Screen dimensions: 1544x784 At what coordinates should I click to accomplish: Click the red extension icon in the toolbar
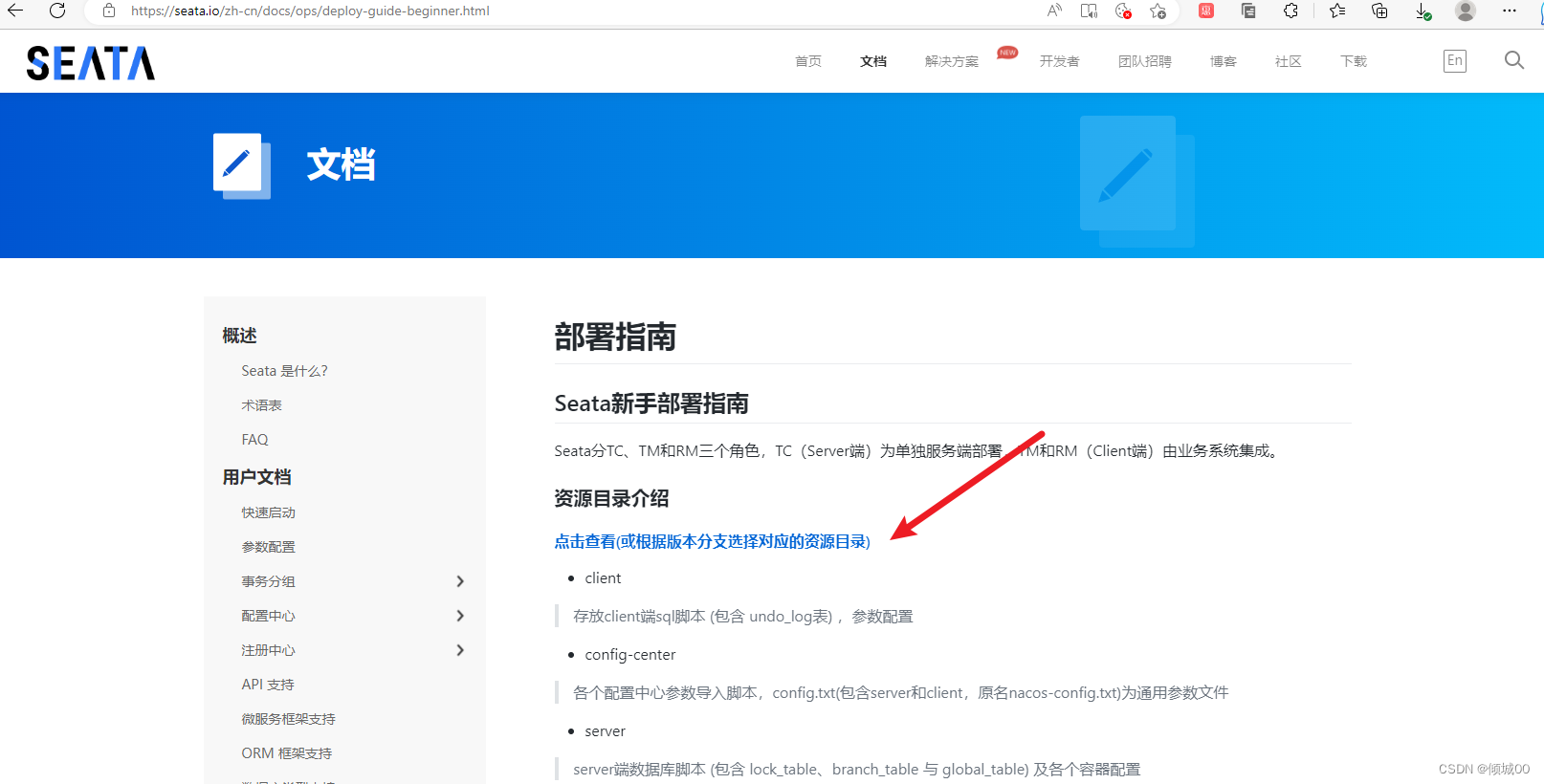1206,11
